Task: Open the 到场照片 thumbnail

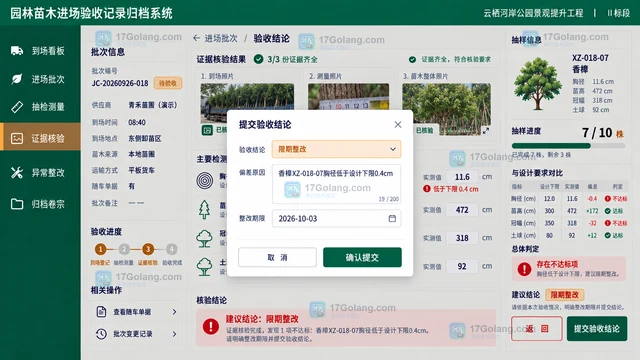Action: pos(247,103)
